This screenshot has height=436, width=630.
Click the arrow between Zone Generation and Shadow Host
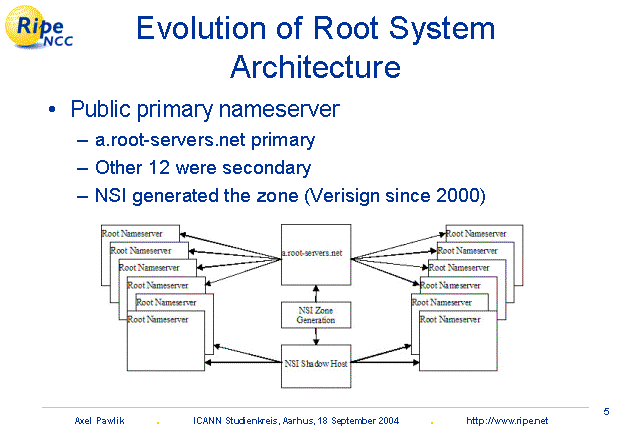click(x=315, y=337)
